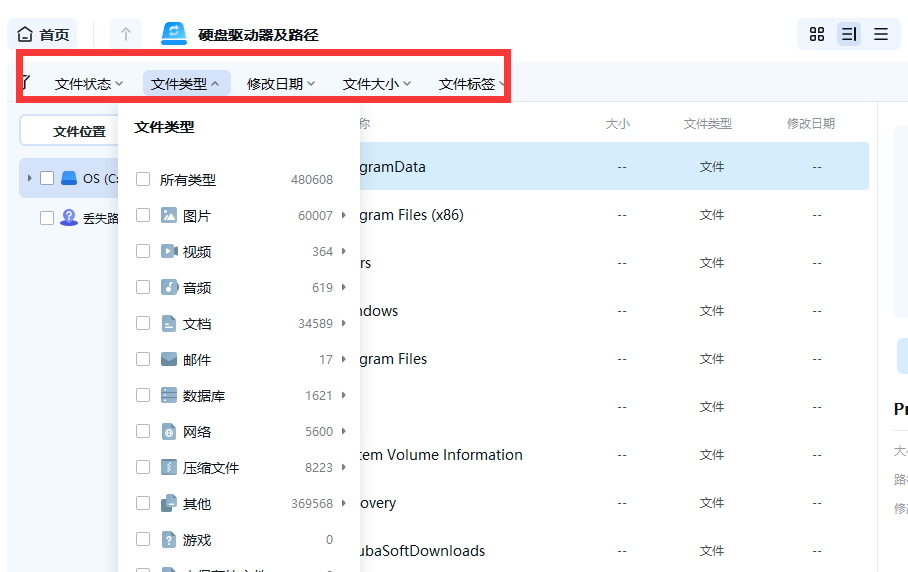Viewport: 908px width, 572px height.
Task: Check the 图片 type checkbox
Action: pos(143,215)
